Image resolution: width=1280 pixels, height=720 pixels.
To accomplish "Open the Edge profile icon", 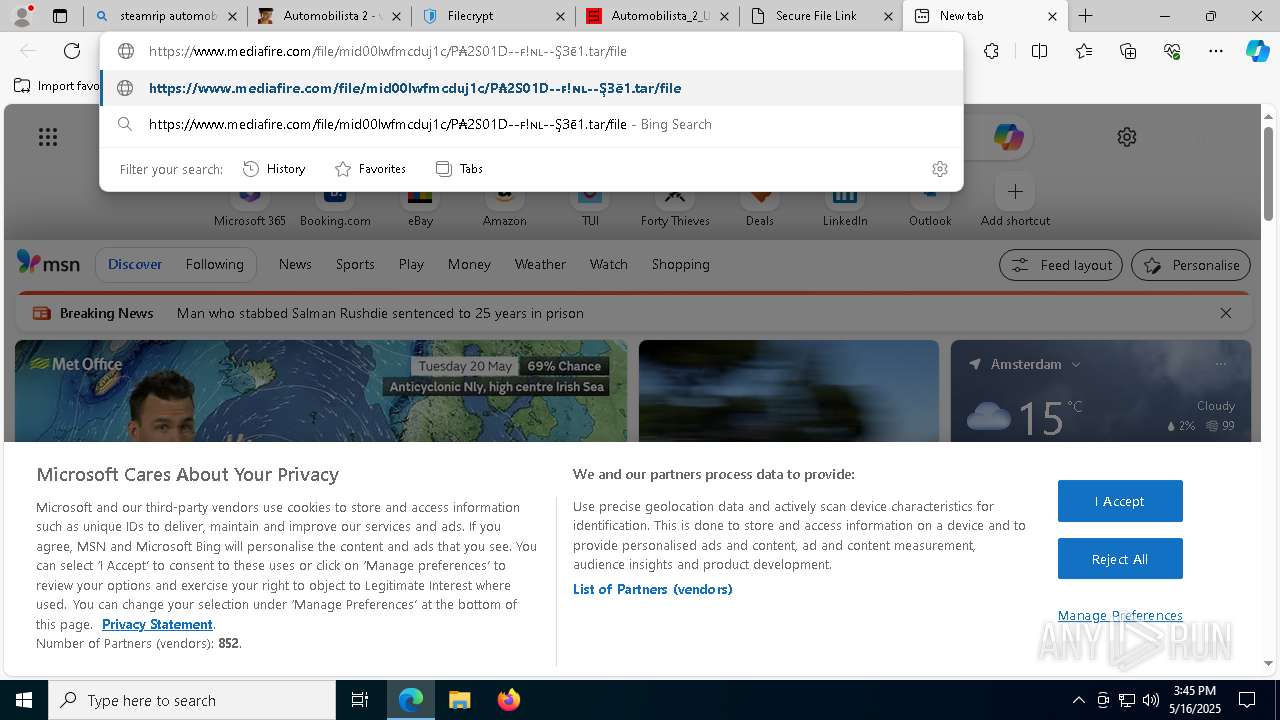I will tap(22, 16).
